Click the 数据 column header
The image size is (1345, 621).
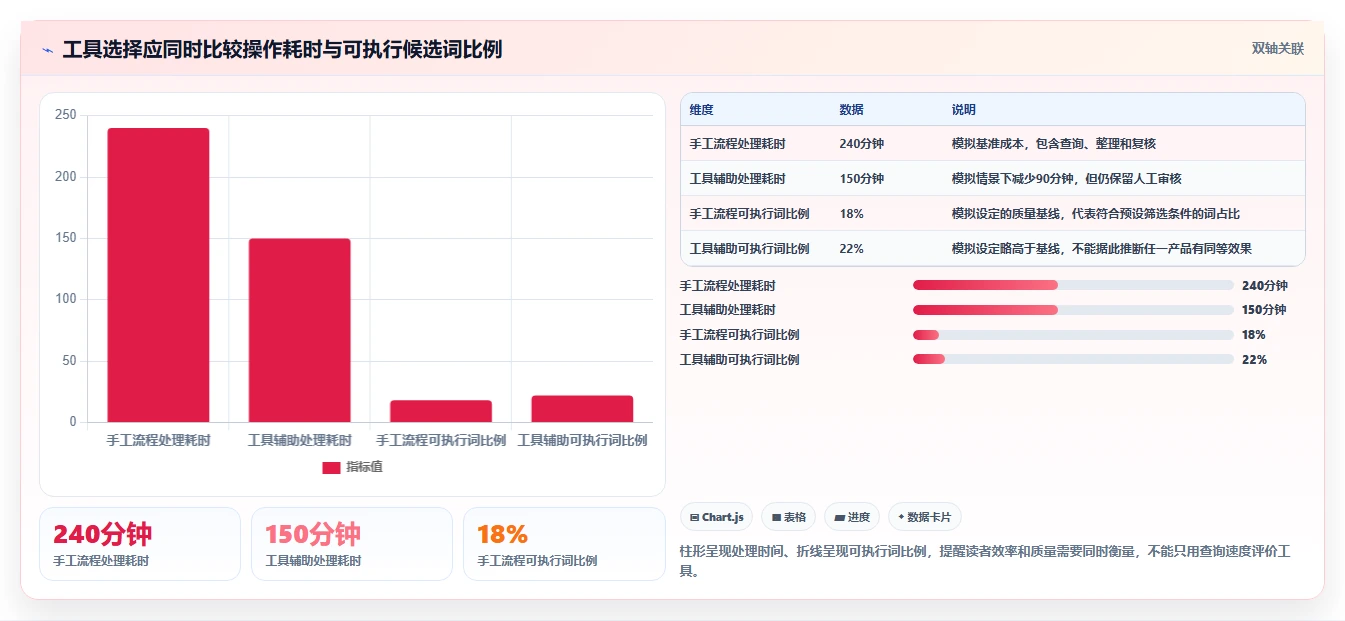coord(851,110)
